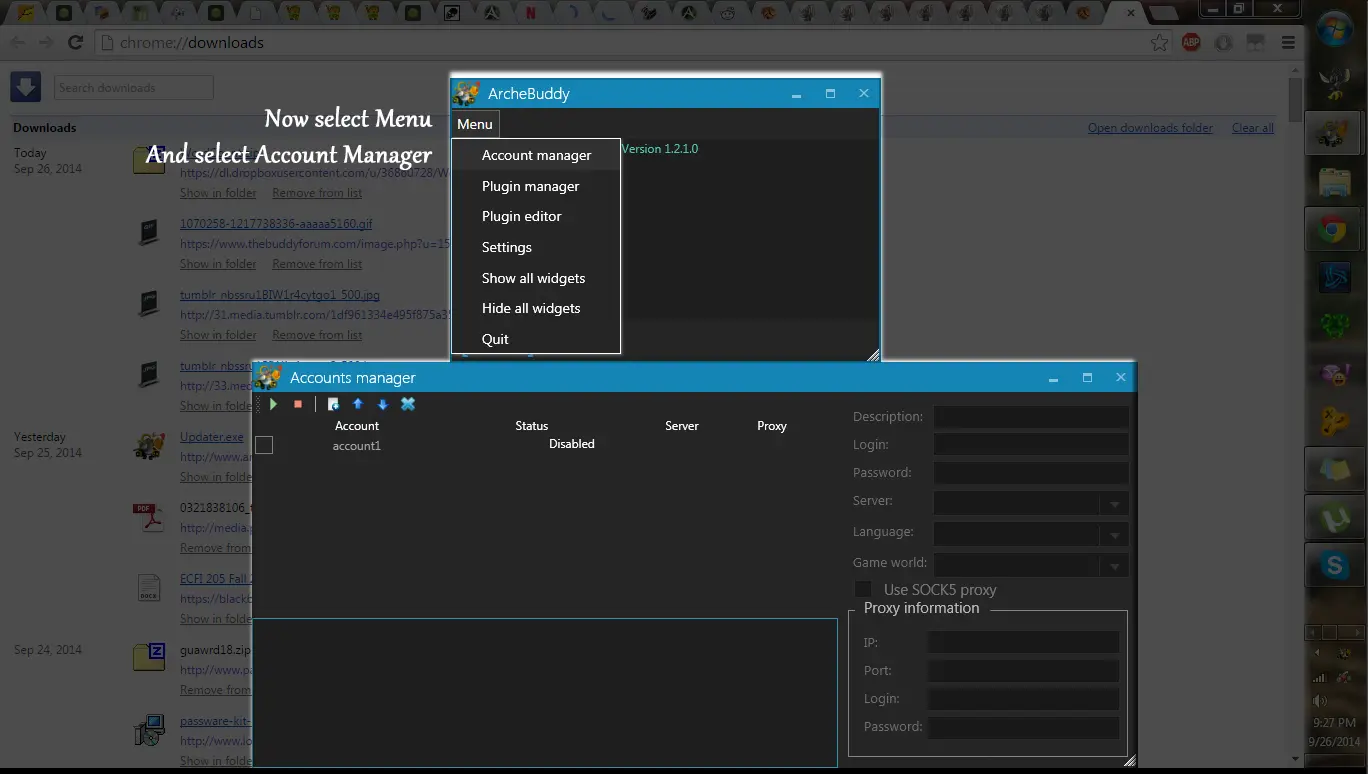This screenshot has width=1368, height=774.
Task: Reload the Chrome downloads page
Action: [x=75, y=42]
